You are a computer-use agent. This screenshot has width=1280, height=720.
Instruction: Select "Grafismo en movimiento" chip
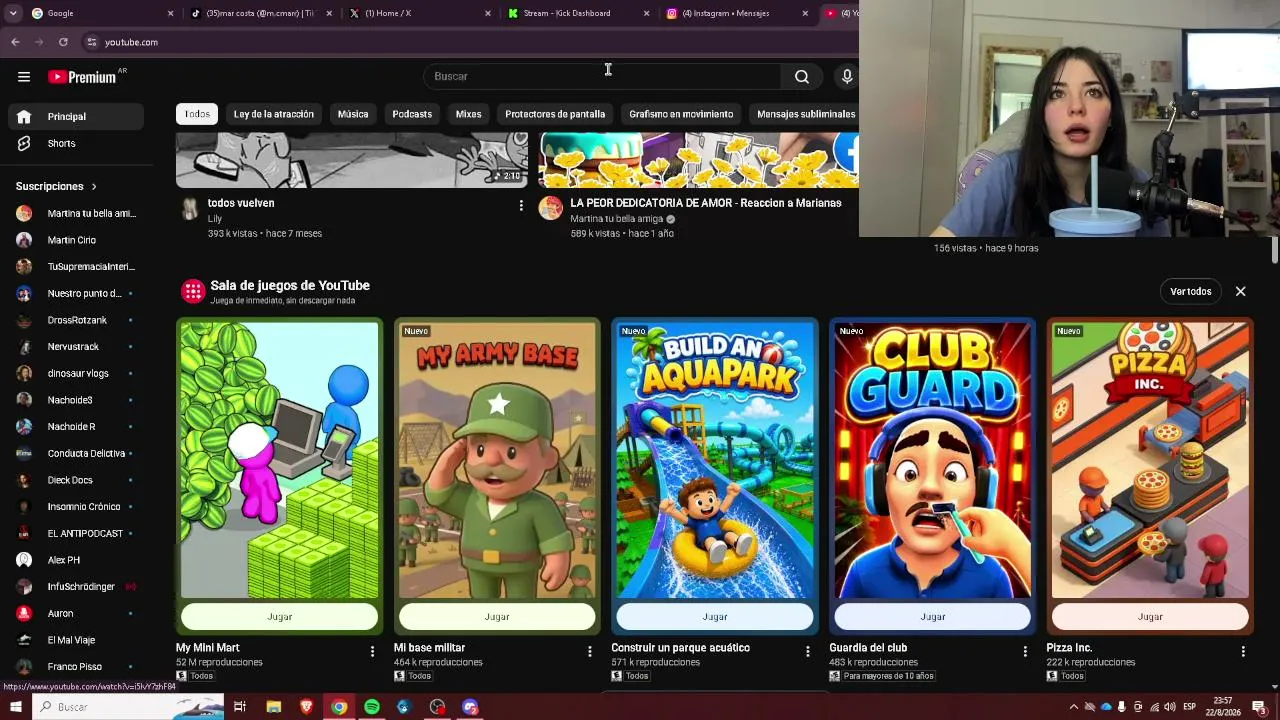tap(681, 114)
